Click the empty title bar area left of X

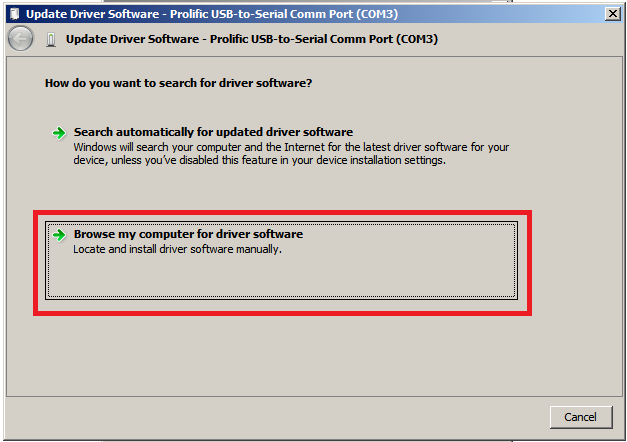[x=500, y=14]
